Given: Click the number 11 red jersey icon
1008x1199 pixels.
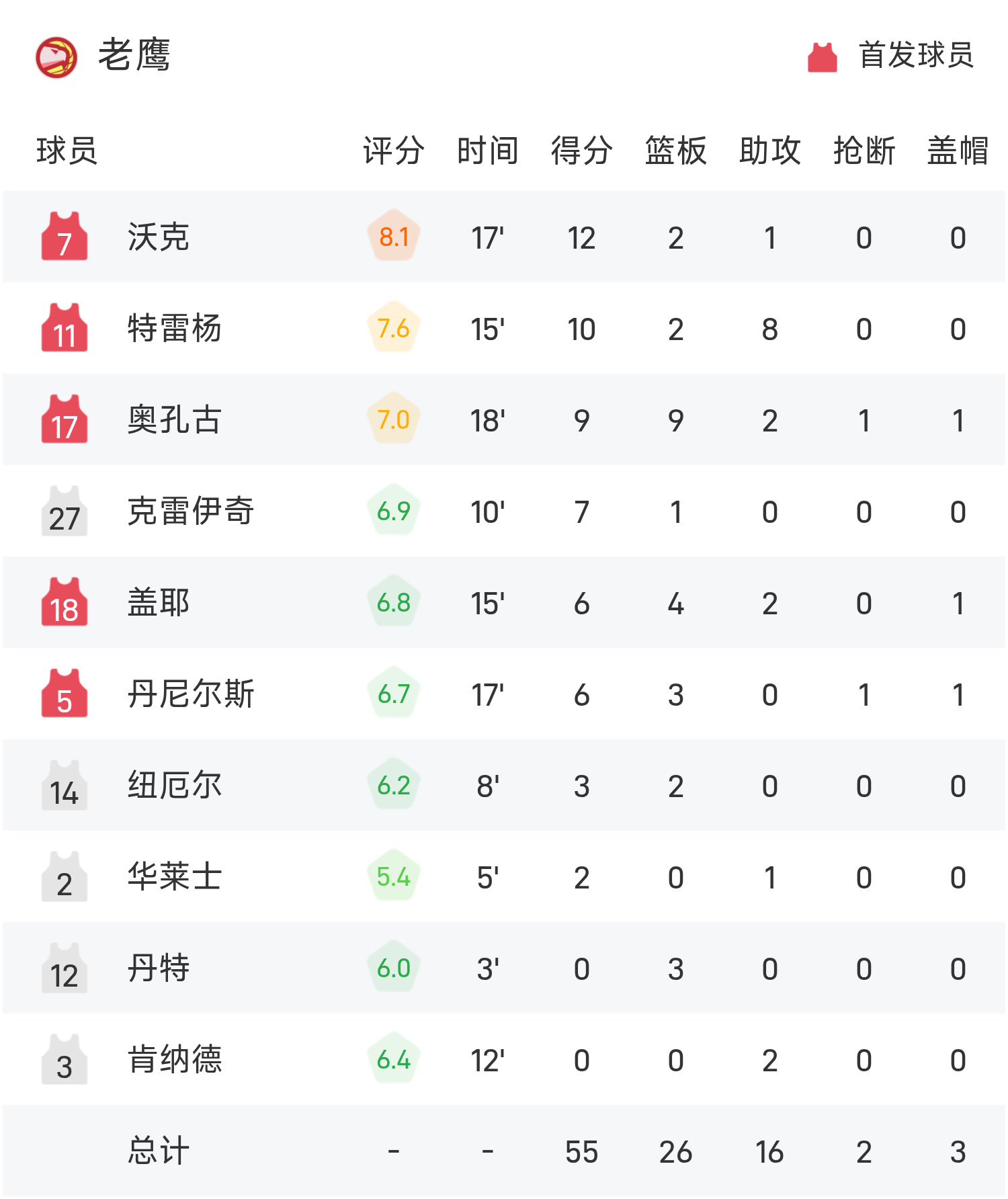Looking at the screenshot, I should click(65, 329).
